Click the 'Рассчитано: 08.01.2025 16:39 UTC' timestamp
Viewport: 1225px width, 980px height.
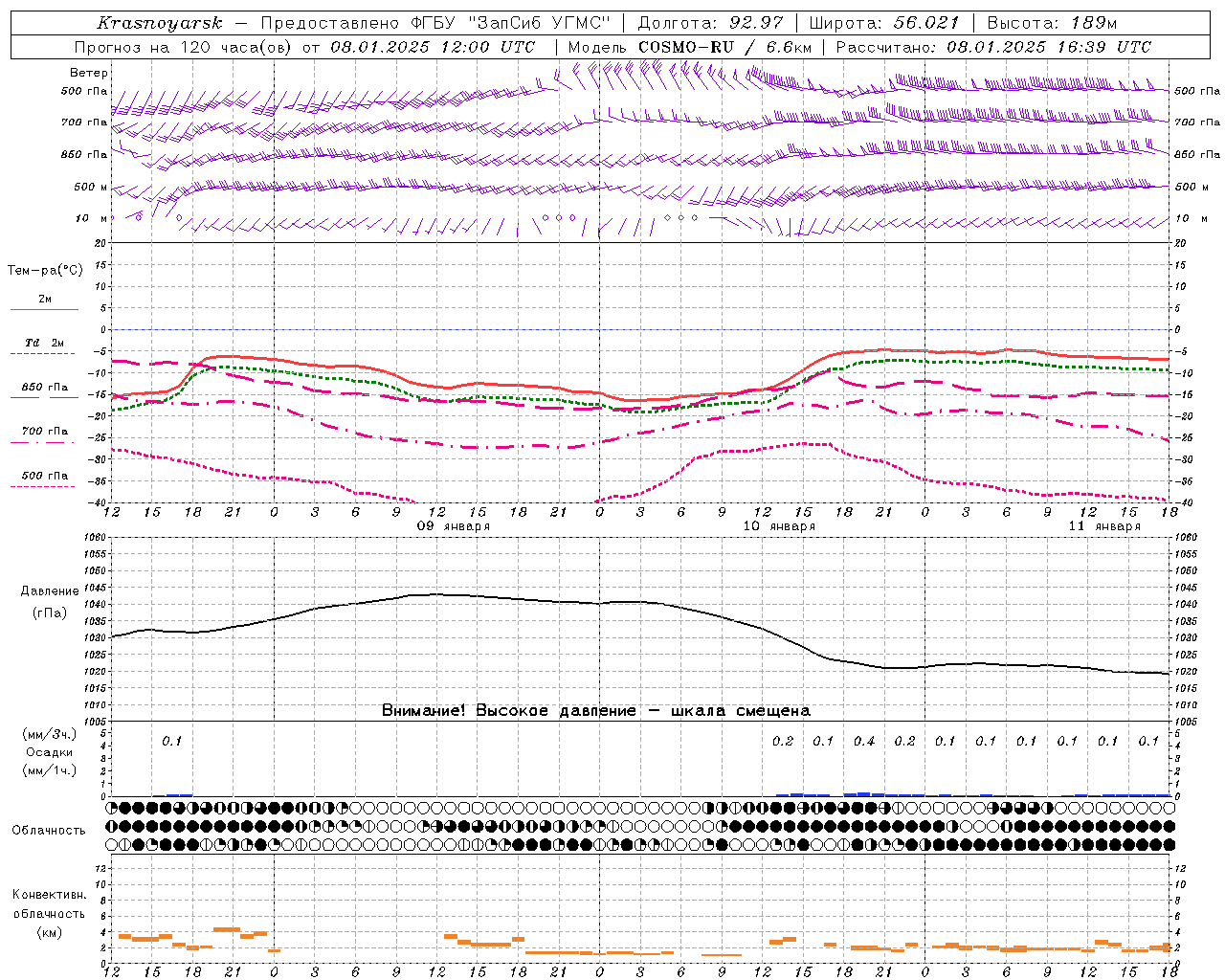993,47
